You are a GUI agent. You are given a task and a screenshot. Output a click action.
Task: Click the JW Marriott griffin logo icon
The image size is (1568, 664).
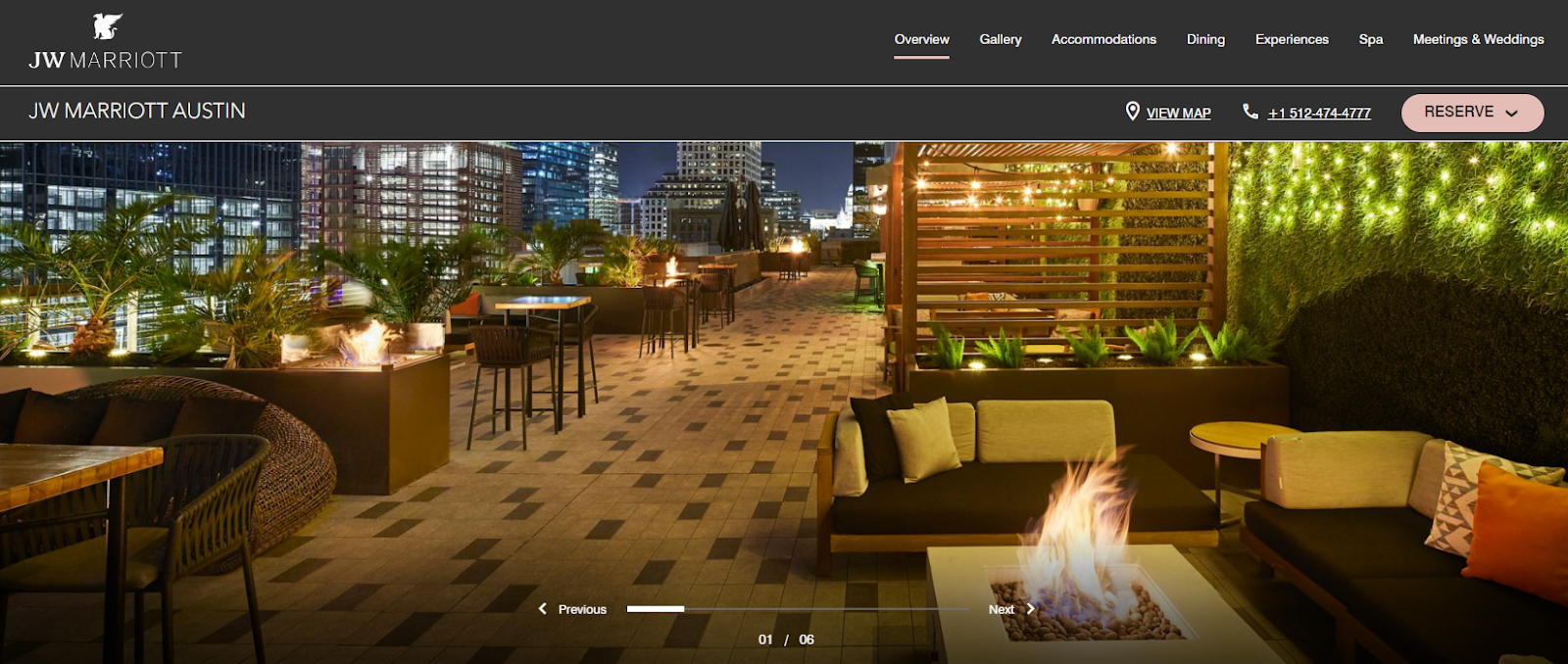(x=107, y=26)
